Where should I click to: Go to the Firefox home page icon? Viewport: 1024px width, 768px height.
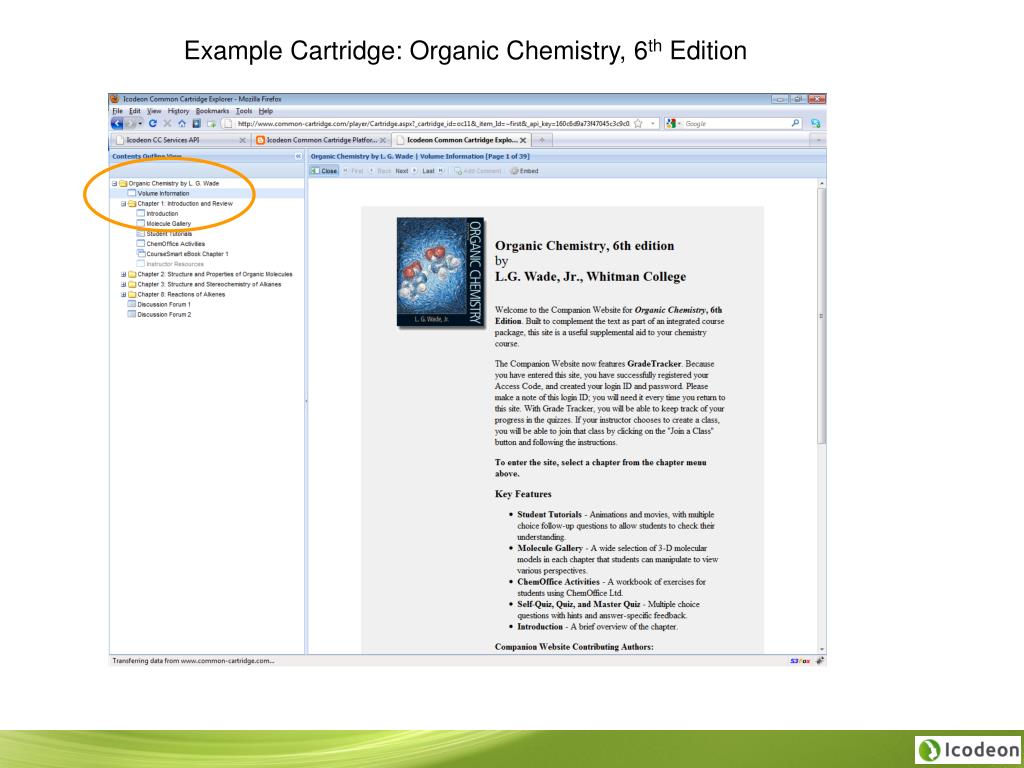click(x=182, y=123)
